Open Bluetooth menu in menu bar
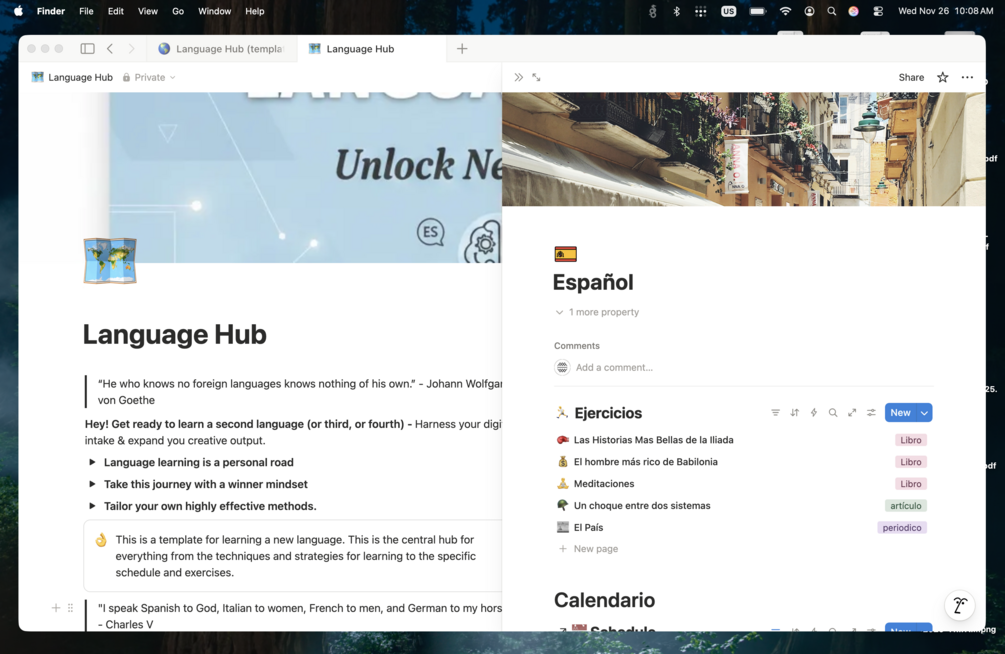Viewport: 1005px width, 654px height. [676, 11]
